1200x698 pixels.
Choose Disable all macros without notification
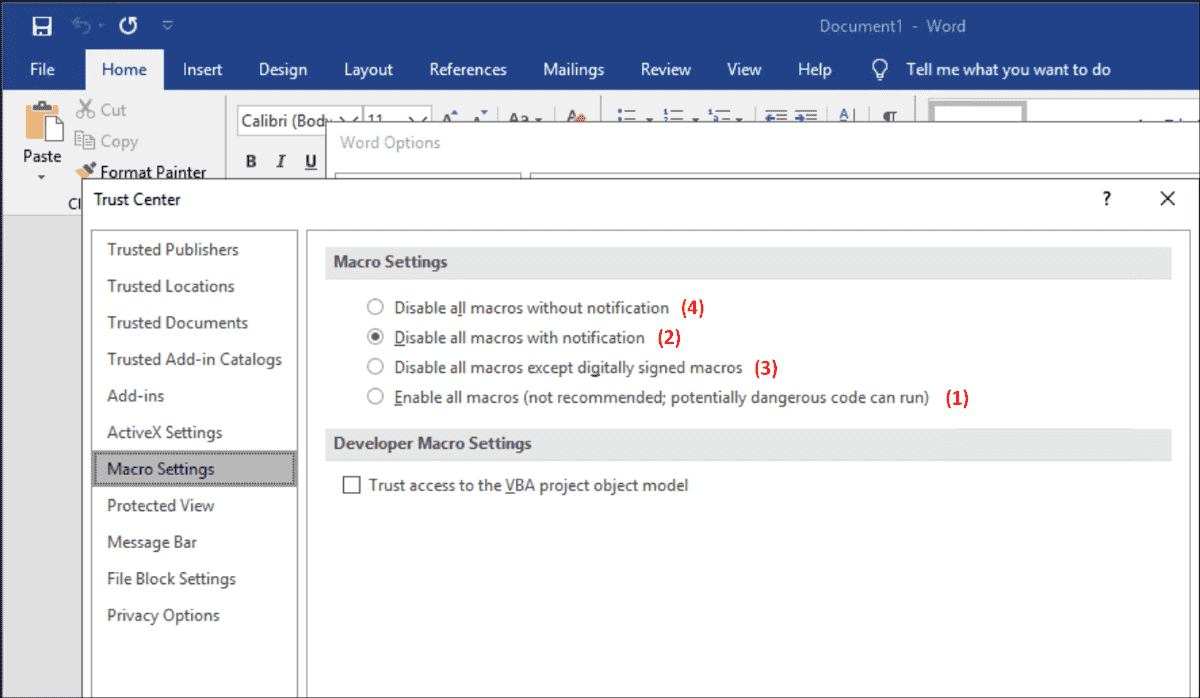[x=375, y=307]
